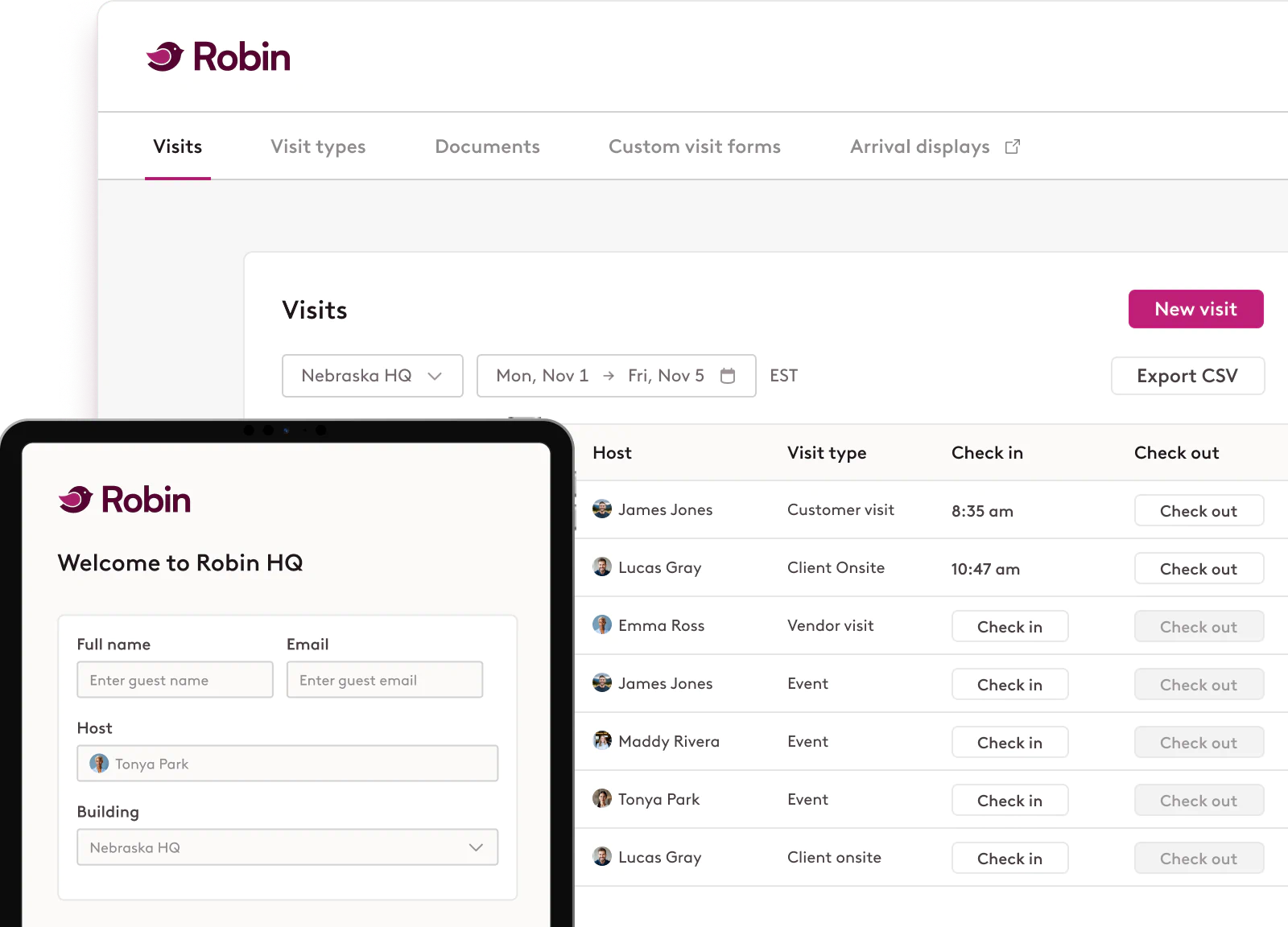
Task: Click Maddy Rivera host name
Action: pos(669,741)
